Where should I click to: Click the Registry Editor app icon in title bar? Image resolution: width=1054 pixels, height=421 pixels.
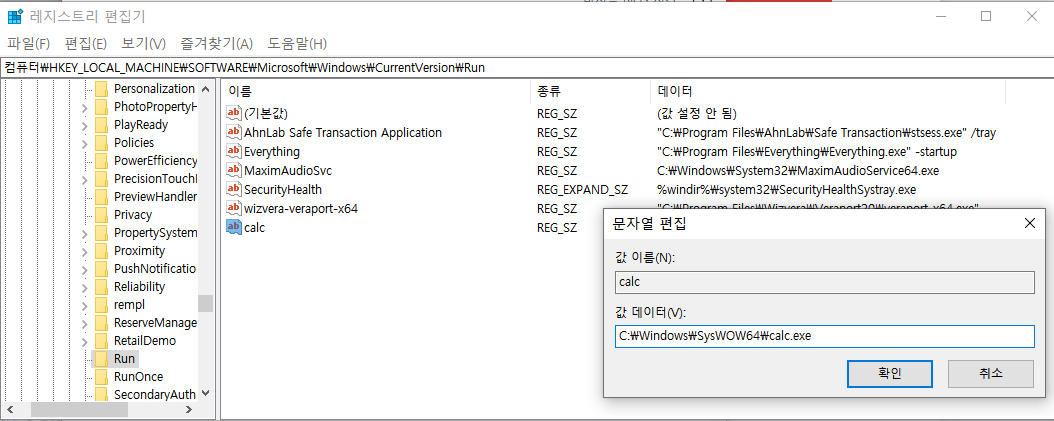coord(15,16)
